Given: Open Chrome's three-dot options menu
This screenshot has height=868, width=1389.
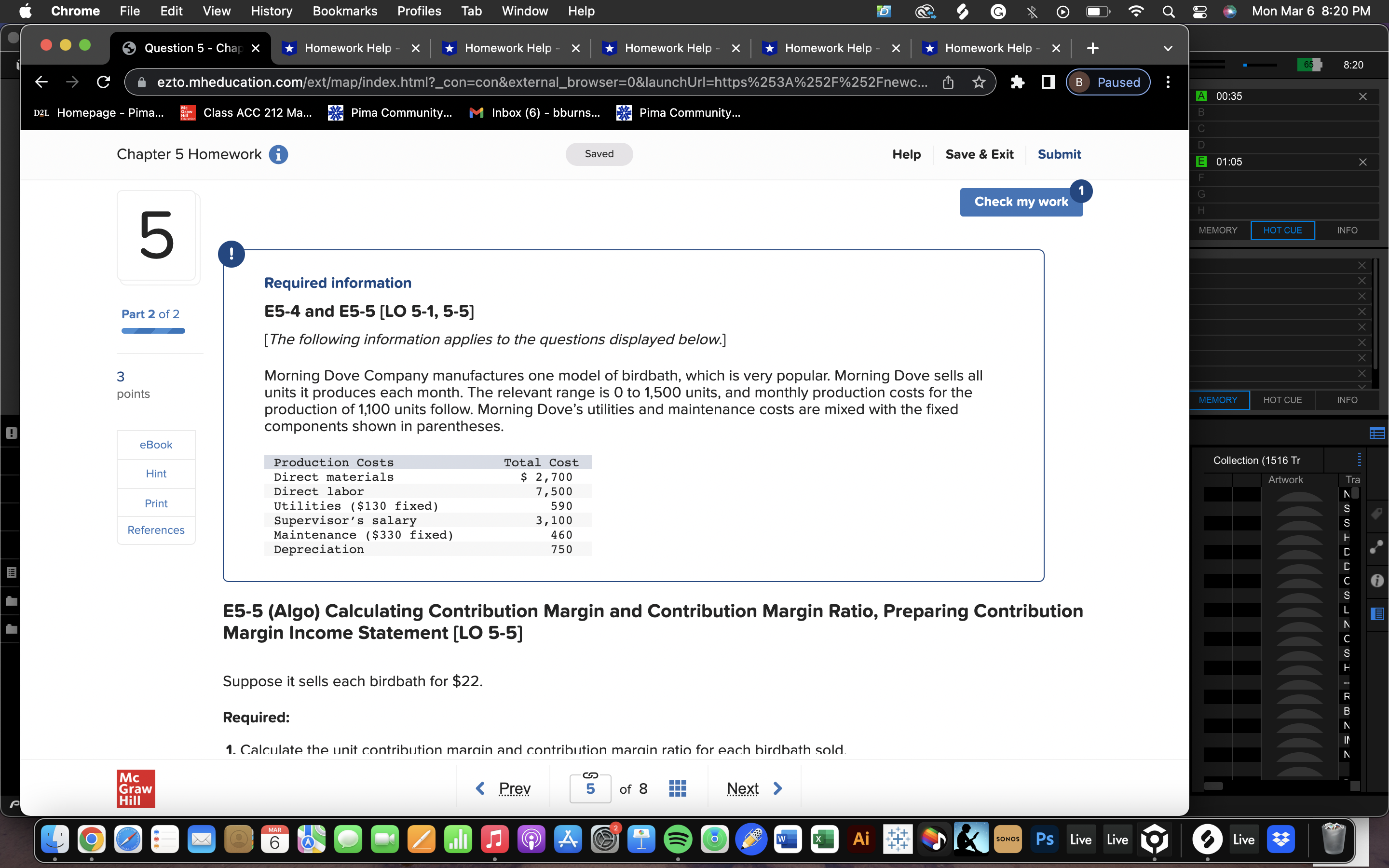Looking at the screenshot, I should (1168, 82).
